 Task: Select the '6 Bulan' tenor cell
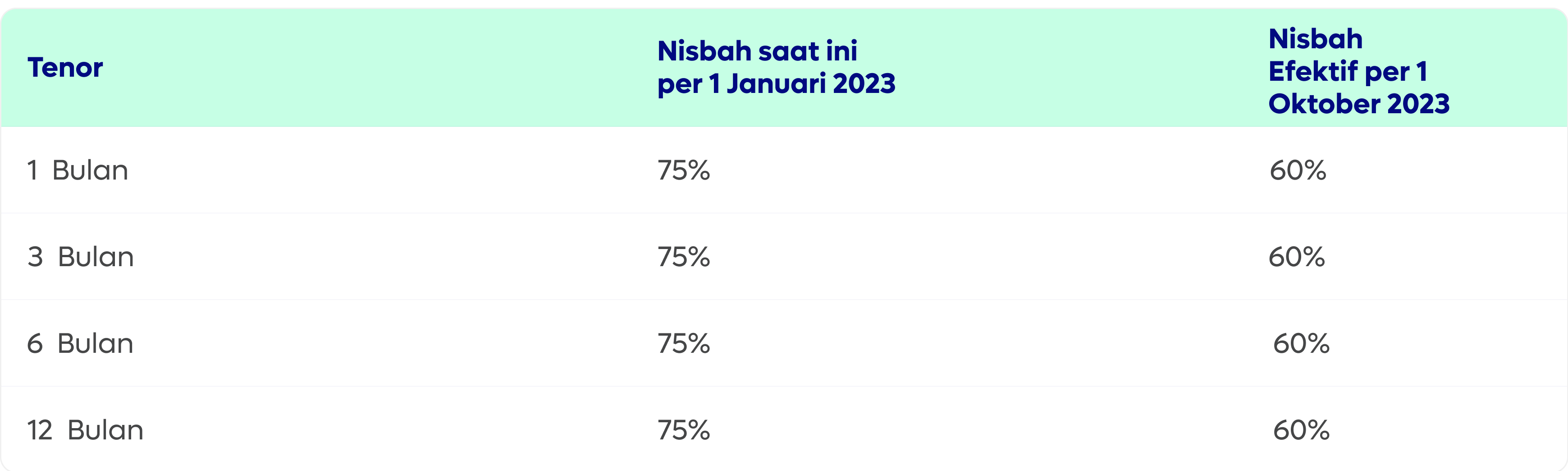pos(80,343)
